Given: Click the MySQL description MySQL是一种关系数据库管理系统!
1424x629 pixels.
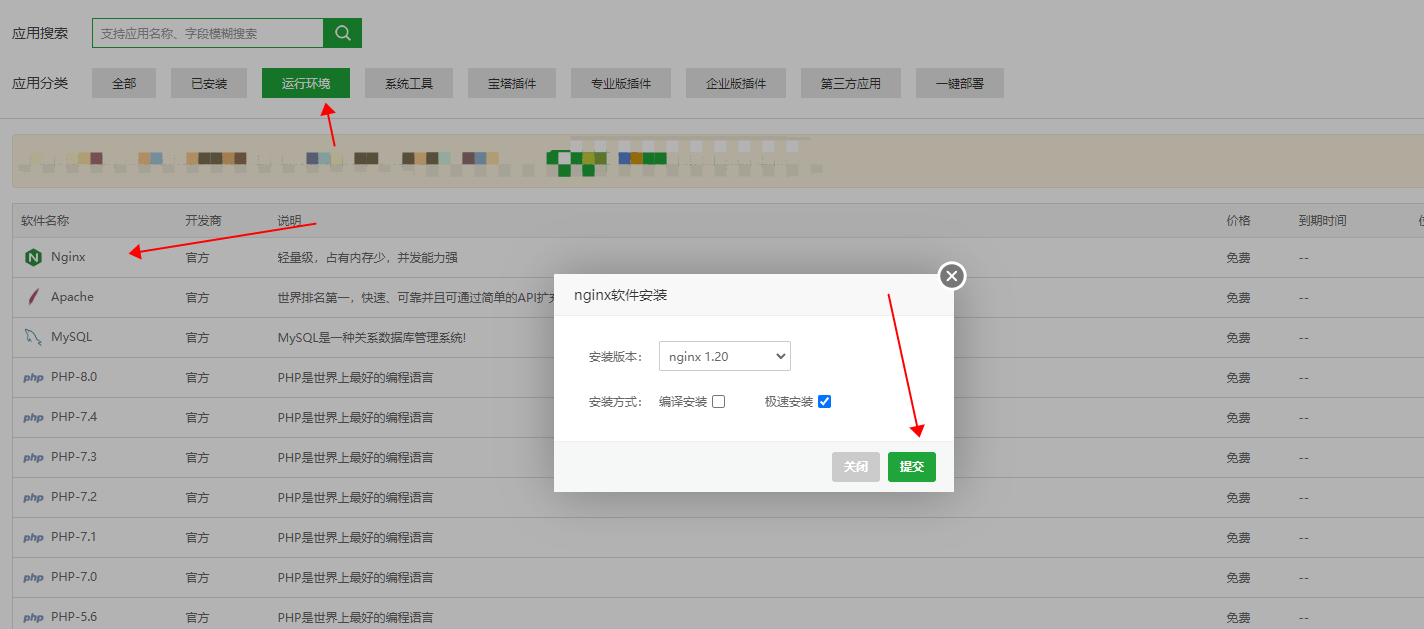Looking at the screenshot, I should 371,338.
